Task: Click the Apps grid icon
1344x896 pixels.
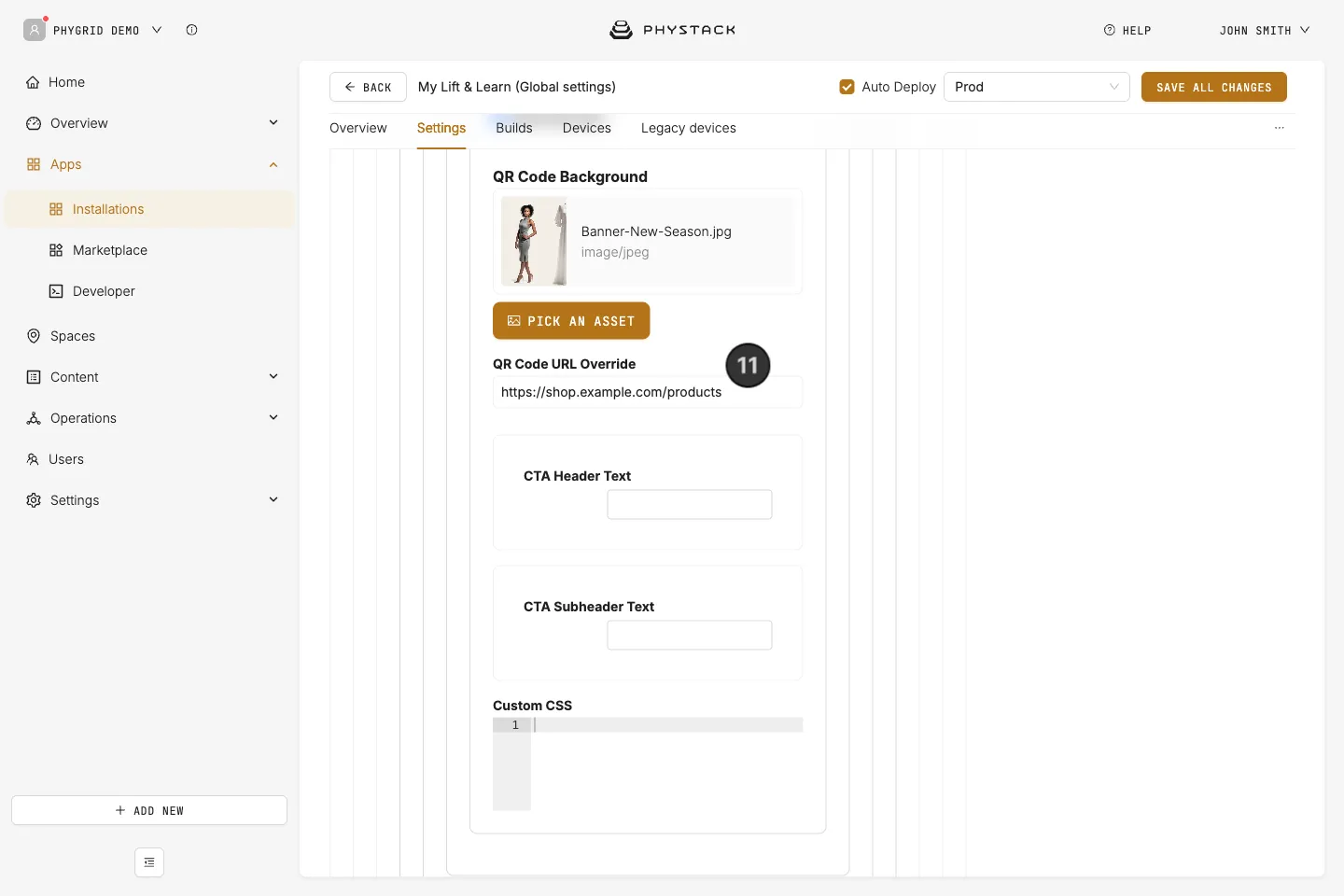Action: pos(34,164)
